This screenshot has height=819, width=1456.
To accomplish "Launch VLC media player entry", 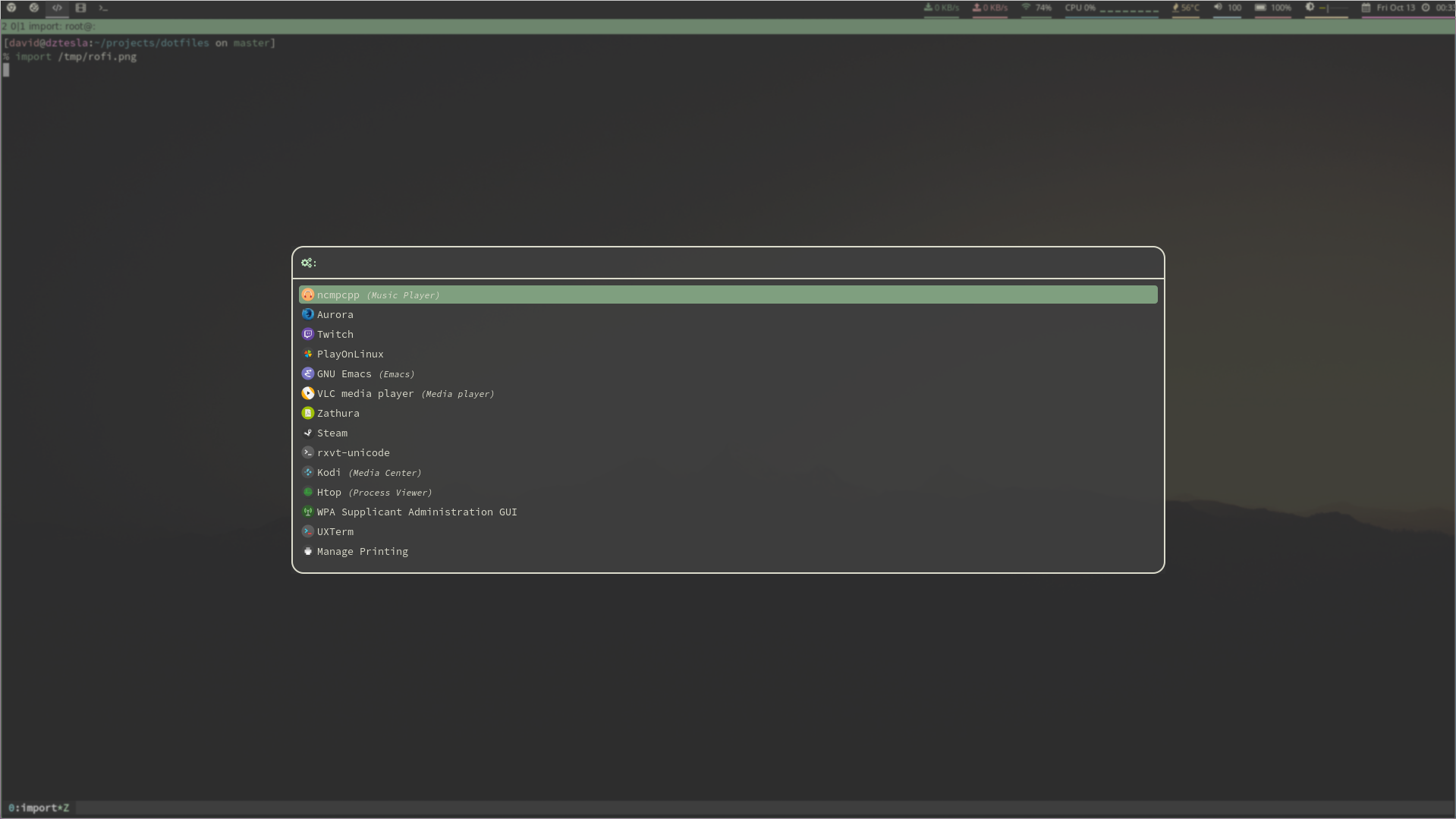I will 728,393.
